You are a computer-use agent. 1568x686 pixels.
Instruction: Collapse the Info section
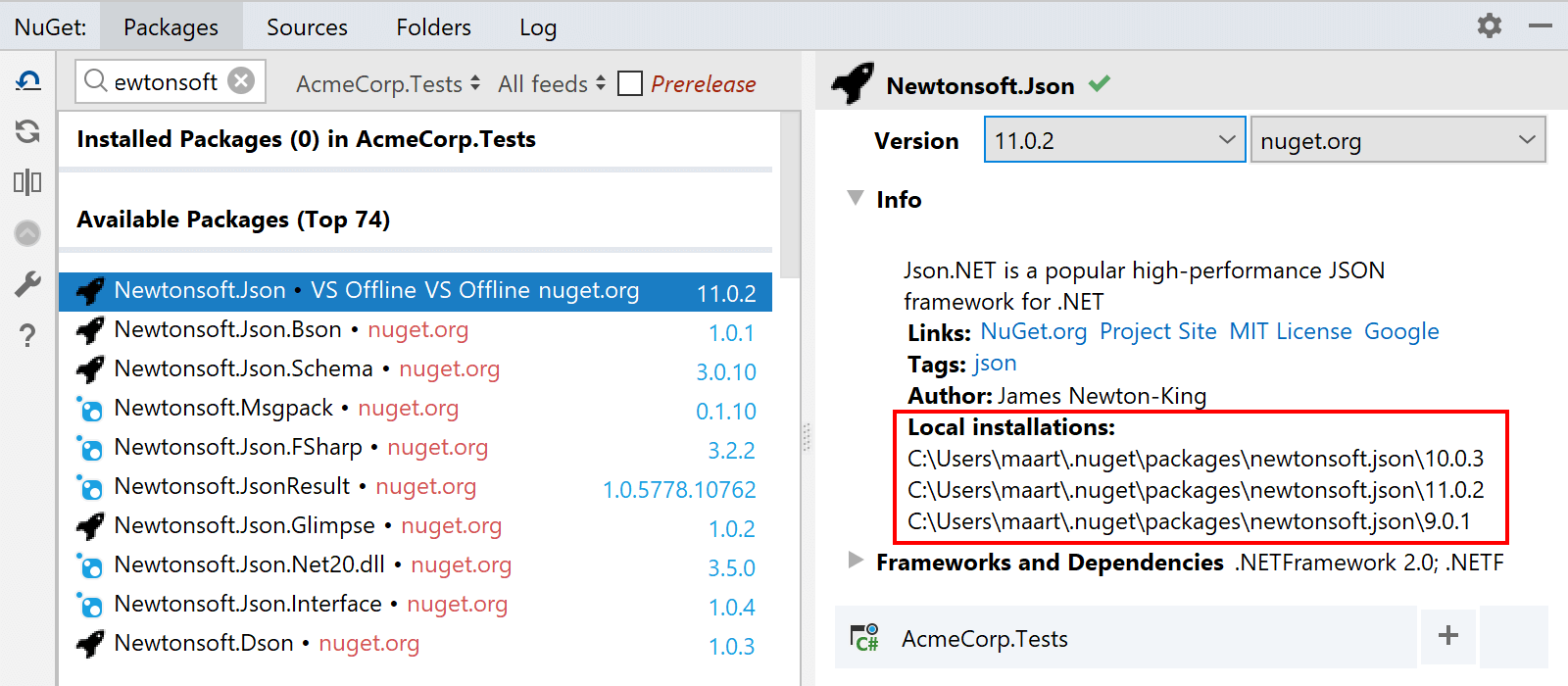coord(856,198)
